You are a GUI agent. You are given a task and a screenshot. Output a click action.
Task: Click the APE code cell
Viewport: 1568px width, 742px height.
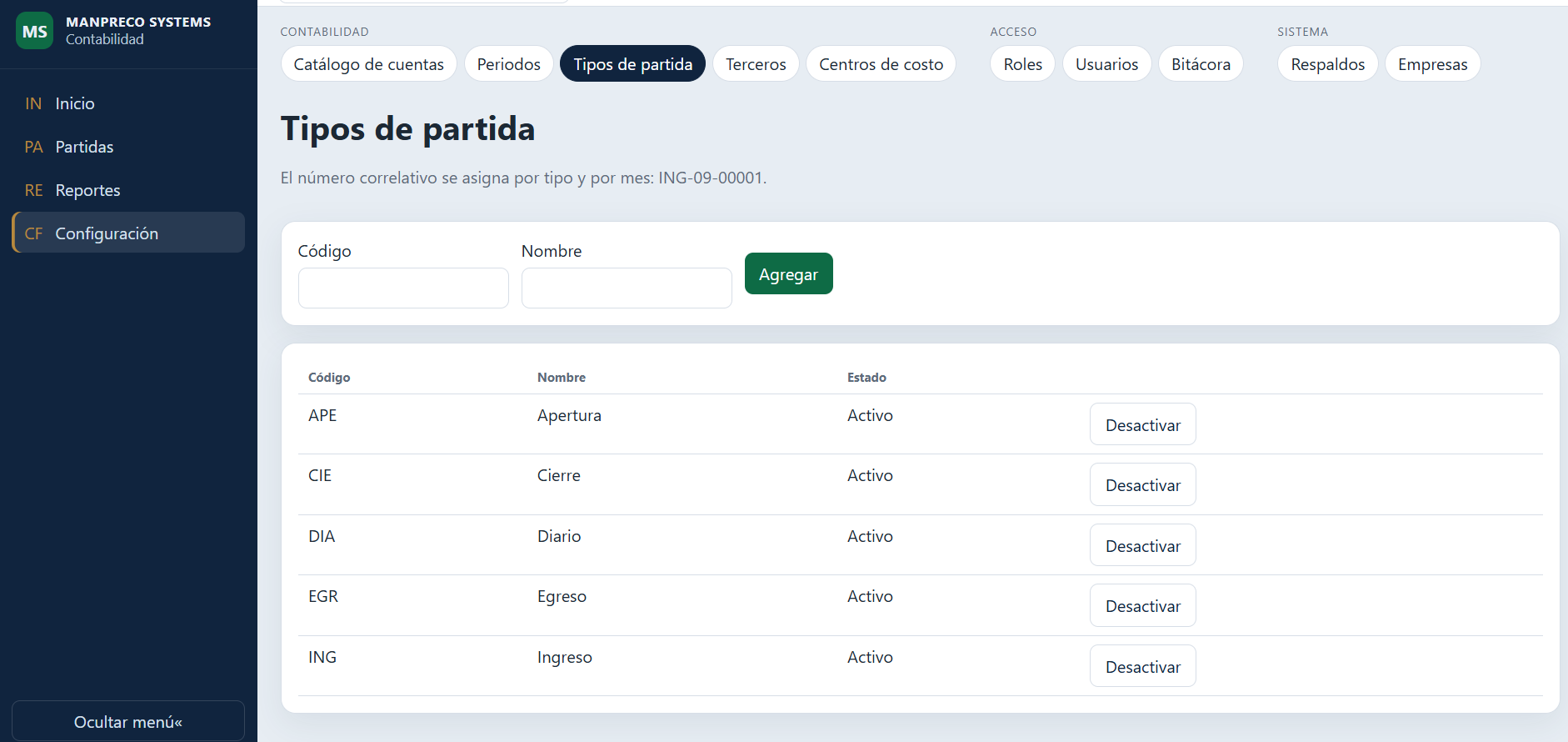point(322,415)
